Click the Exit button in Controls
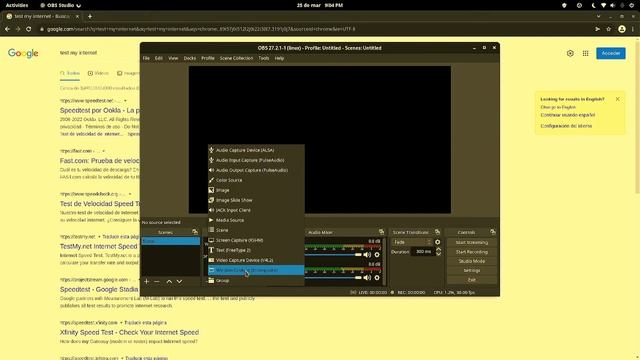 (471, 280)
